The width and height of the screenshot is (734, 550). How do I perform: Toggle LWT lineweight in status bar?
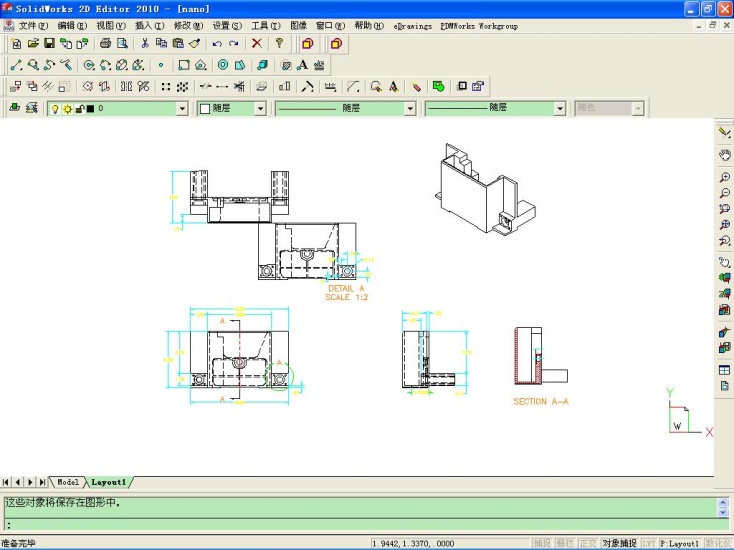pyautogui.click(x=649, y=543)
